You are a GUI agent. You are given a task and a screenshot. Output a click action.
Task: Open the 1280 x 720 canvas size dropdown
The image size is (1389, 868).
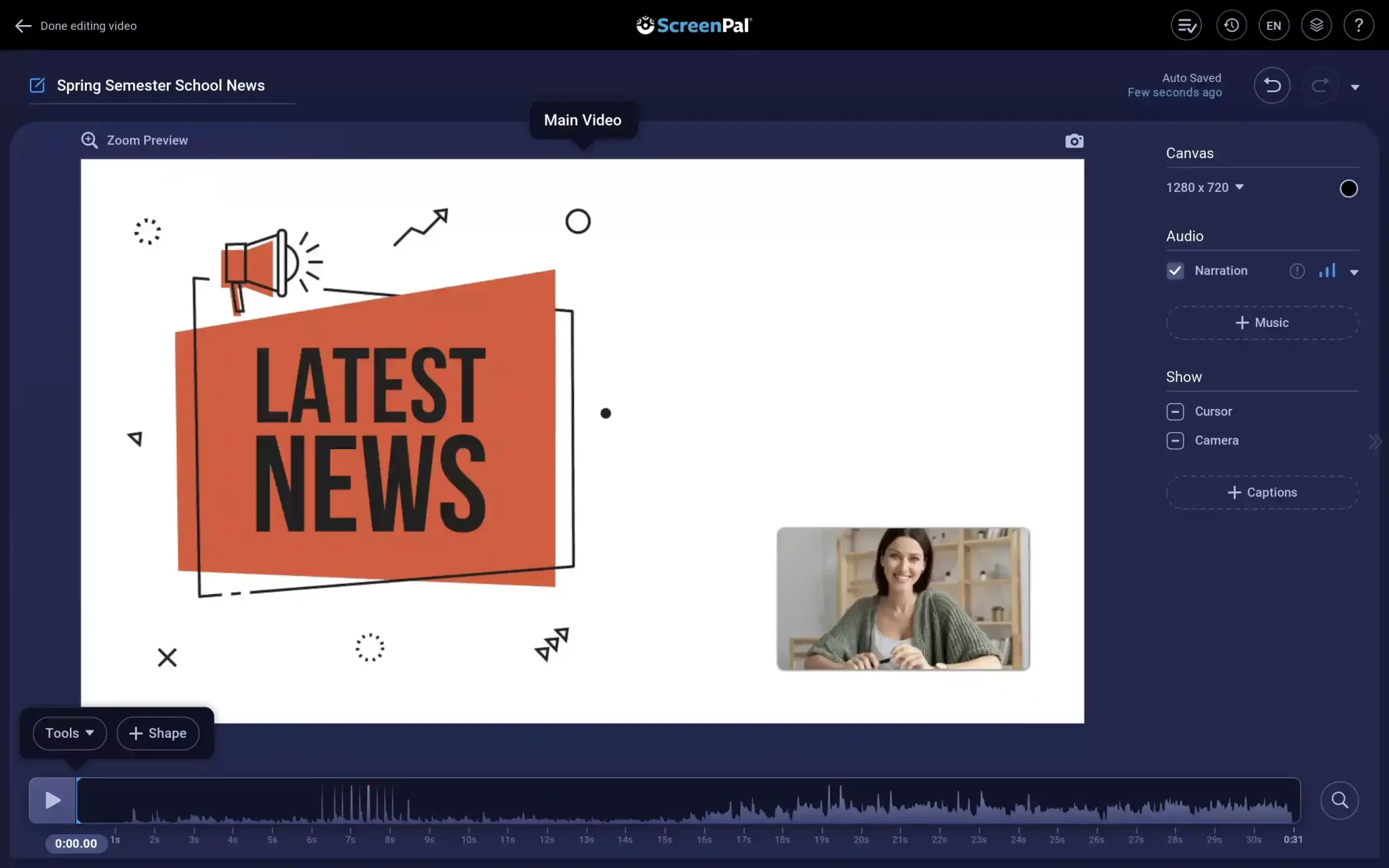tap(1205, 187)
